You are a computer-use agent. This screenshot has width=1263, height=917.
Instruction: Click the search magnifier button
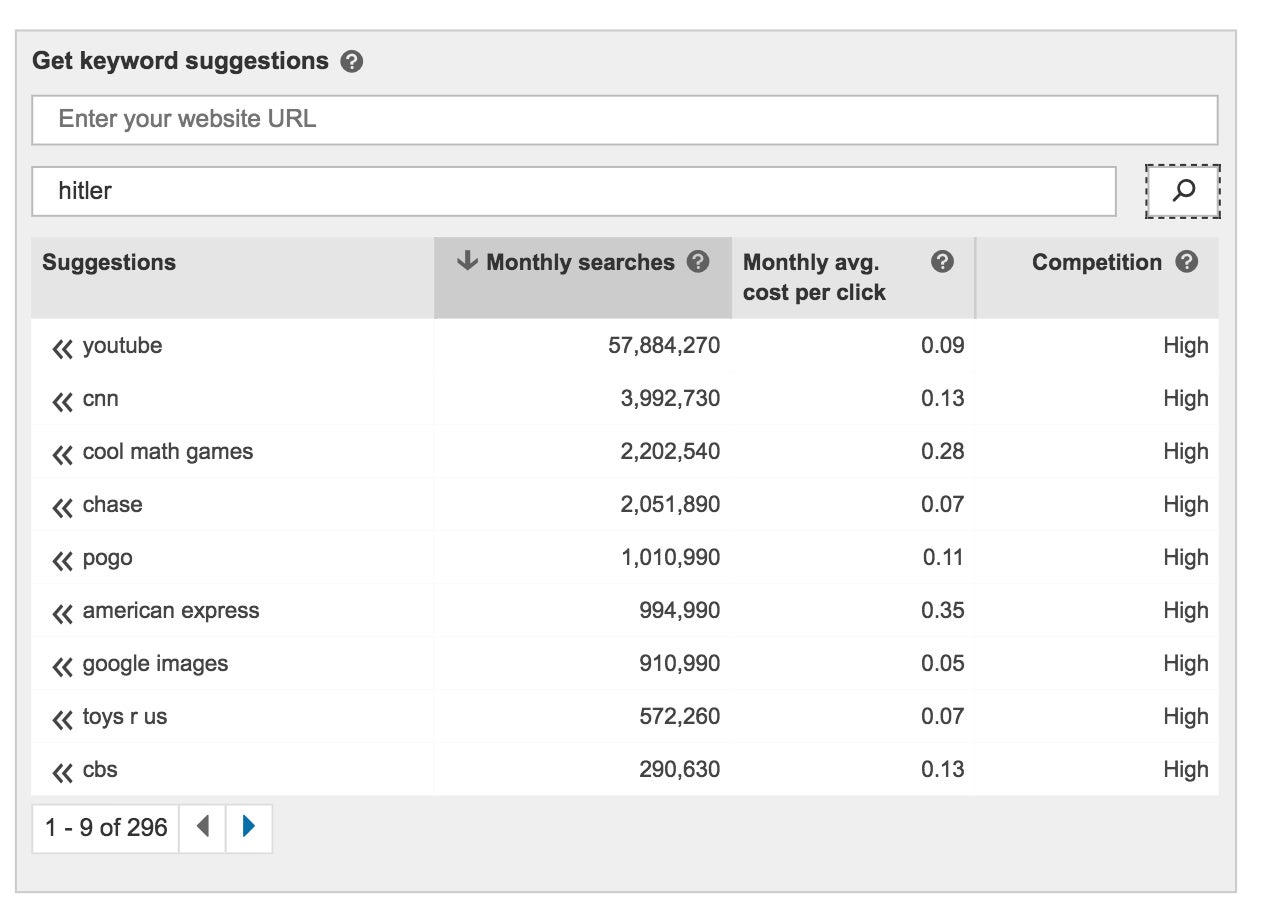tap(1183, 191)
